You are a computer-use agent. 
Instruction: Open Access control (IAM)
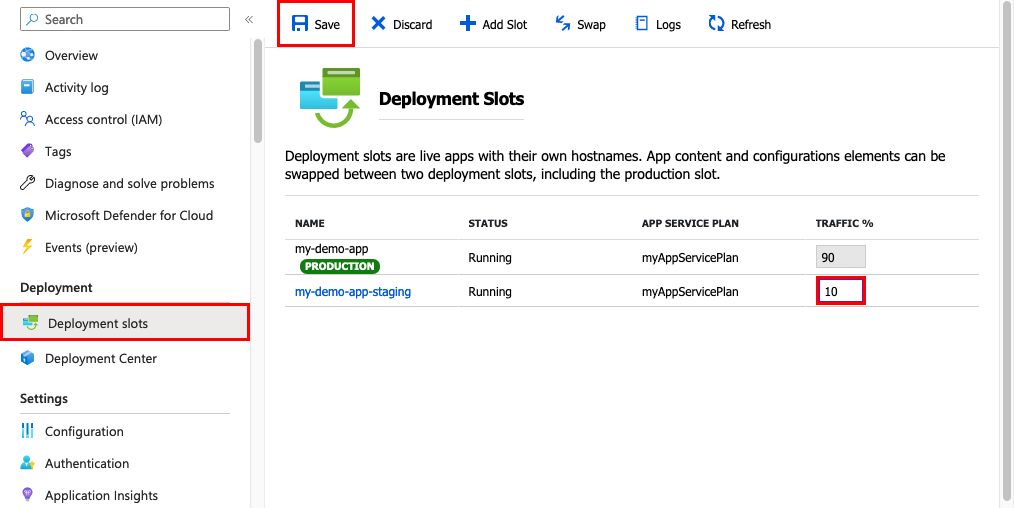click(x=91, y=120)
